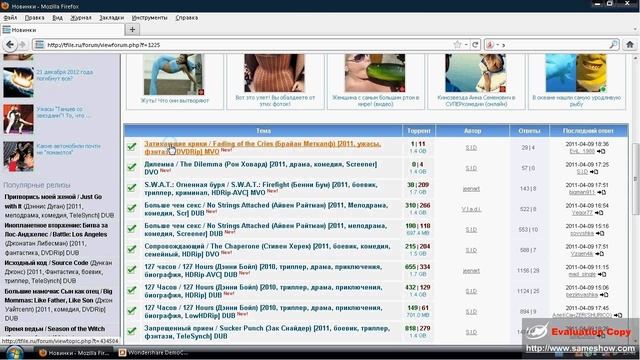Go forward with the browser forward arrow

tap(22, 44)
